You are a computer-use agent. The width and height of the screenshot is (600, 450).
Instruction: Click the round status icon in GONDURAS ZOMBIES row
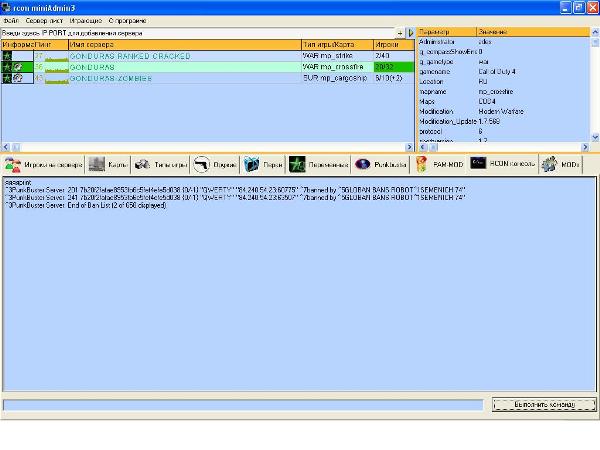17,78
